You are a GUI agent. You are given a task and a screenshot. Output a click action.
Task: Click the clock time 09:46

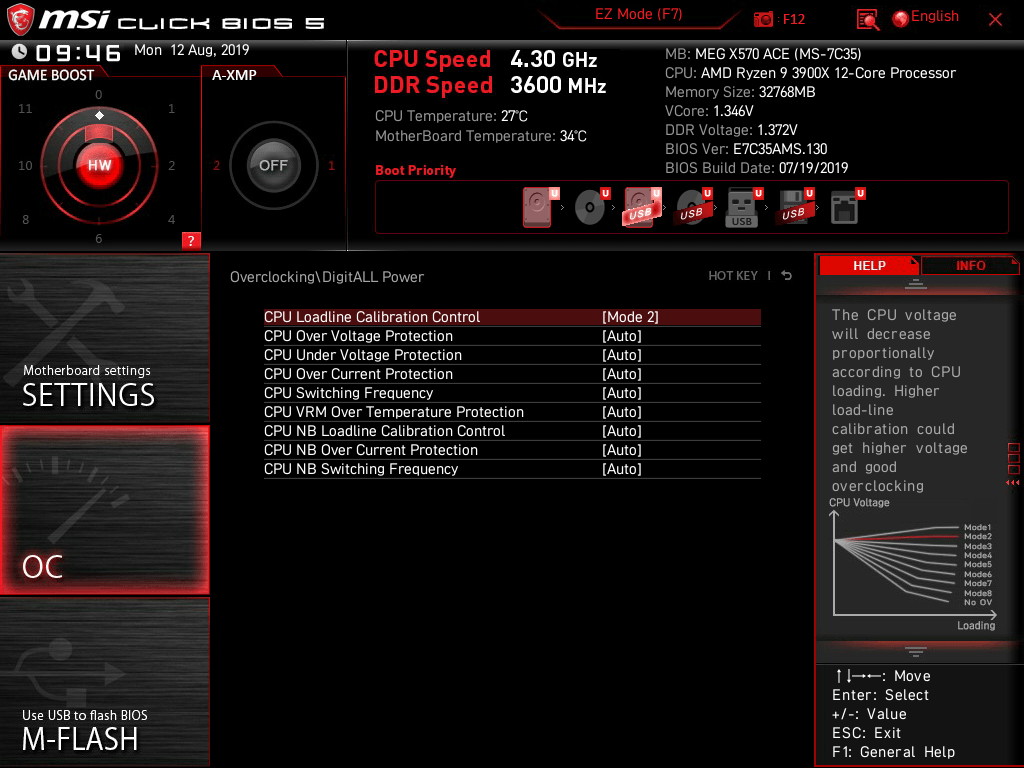coord(78,52)
